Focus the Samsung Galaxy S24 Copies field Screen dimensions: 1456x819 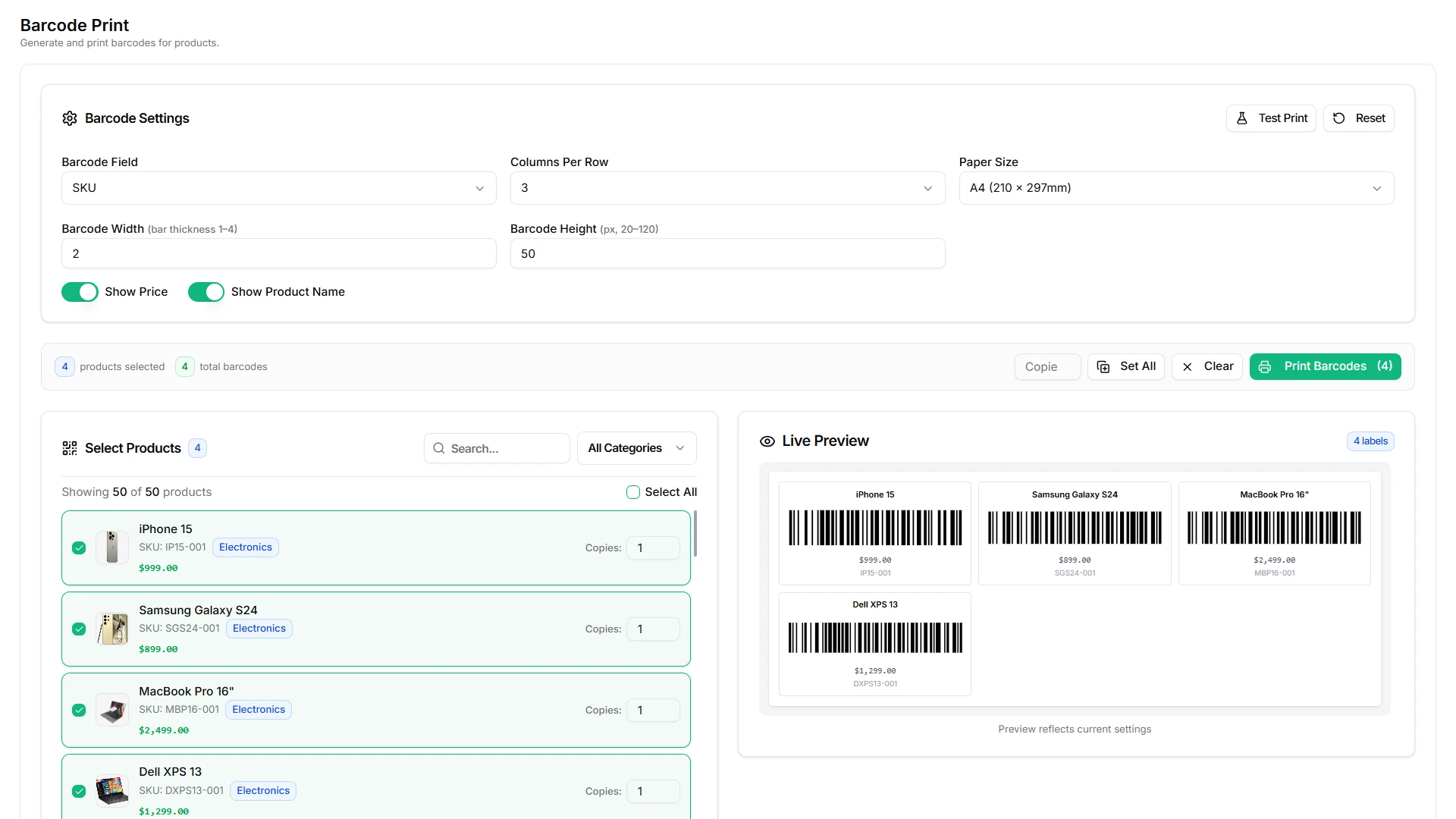point(653,629)
